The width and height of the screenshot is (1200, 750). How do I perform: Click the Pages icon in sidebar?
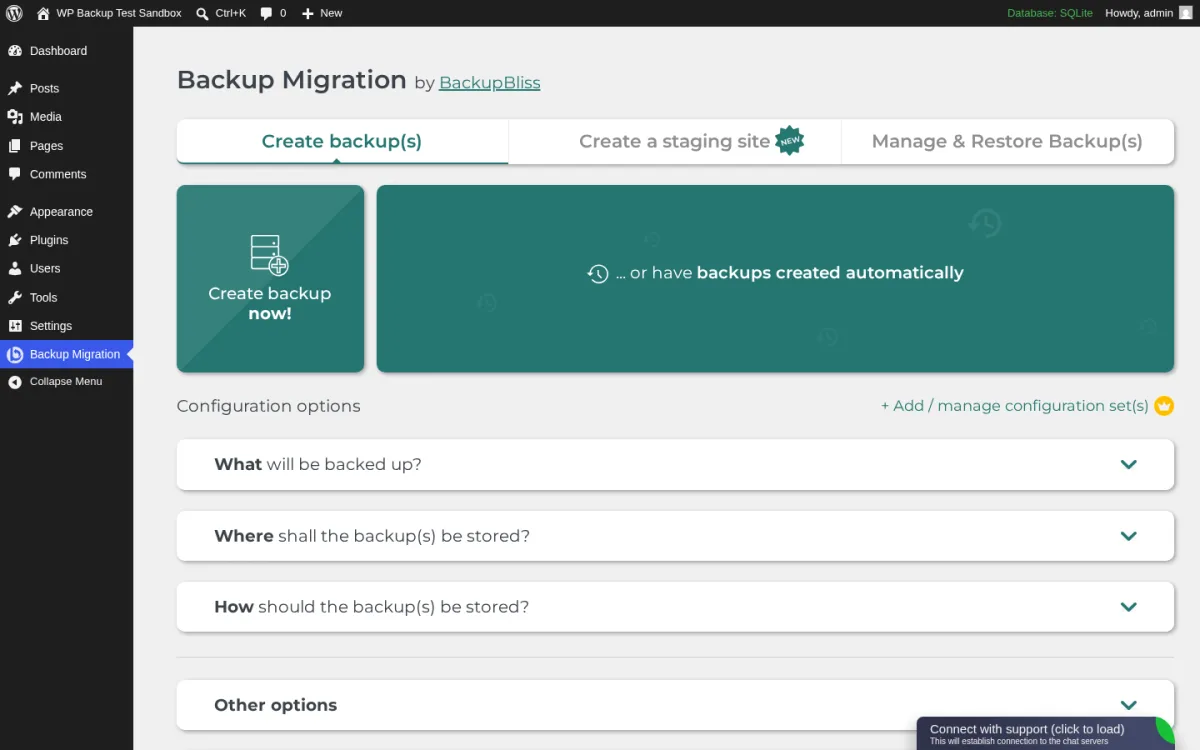tap(15, 146)
